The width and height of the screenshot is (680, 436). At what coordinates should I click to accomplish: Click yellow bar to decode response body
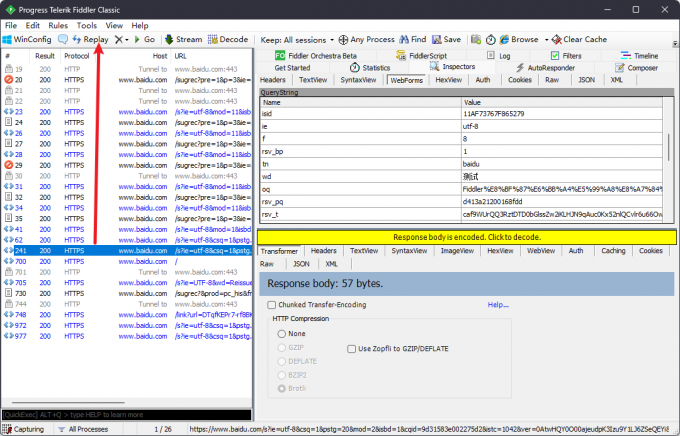tap(467, 237)
